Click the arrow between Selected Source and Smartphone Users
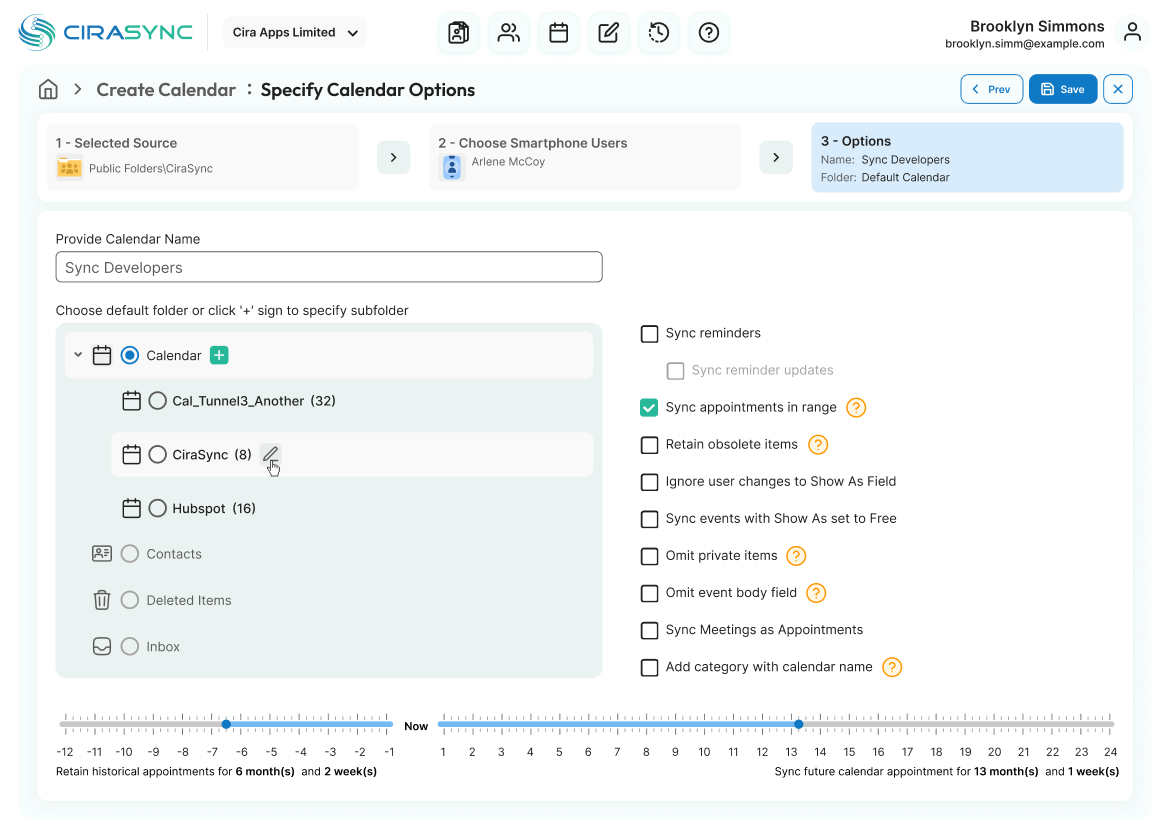 click(393, 157)
